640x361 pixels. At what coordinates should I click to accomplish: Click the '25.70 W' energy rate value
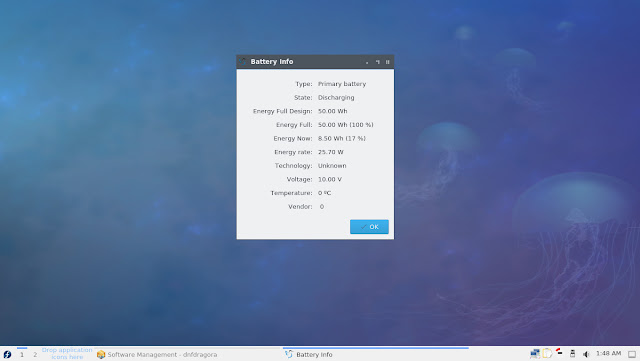(331, 152)
